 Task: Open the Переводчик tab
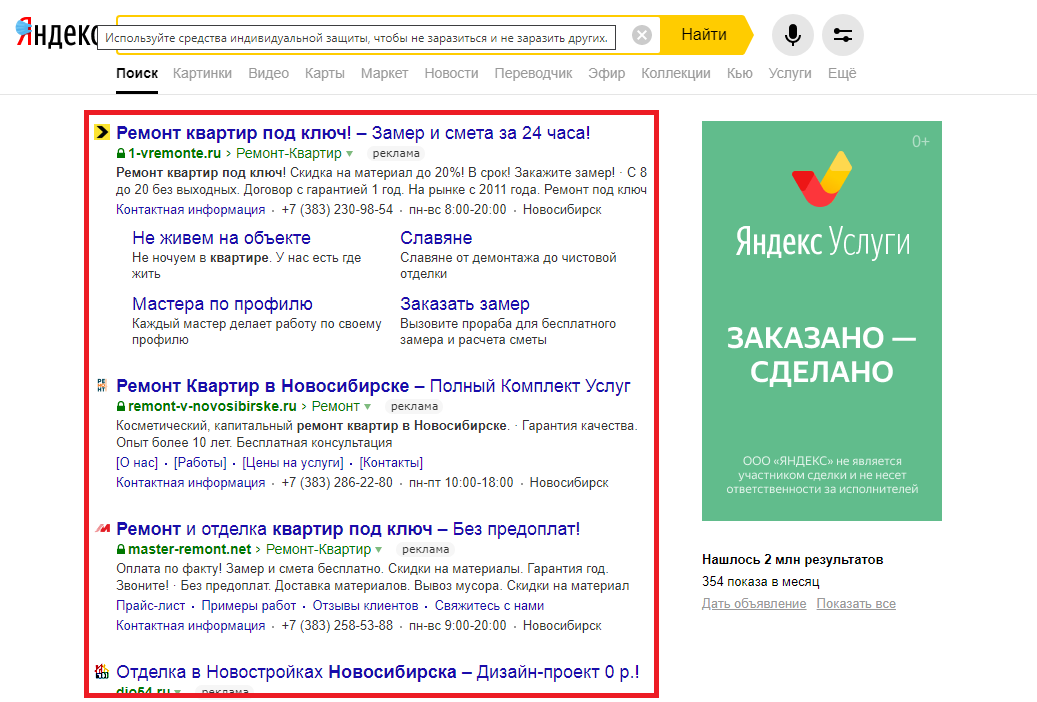click(533, 73)
